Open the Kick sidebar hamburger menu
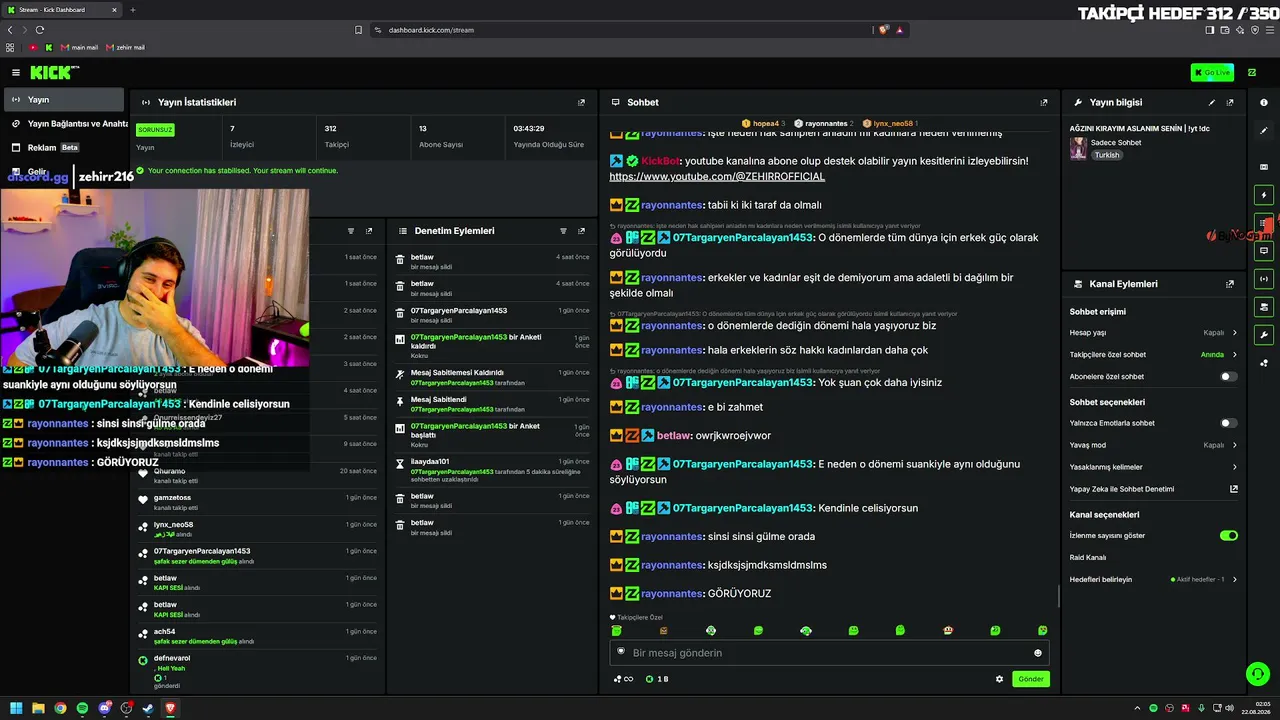 [x=16, y=72]
